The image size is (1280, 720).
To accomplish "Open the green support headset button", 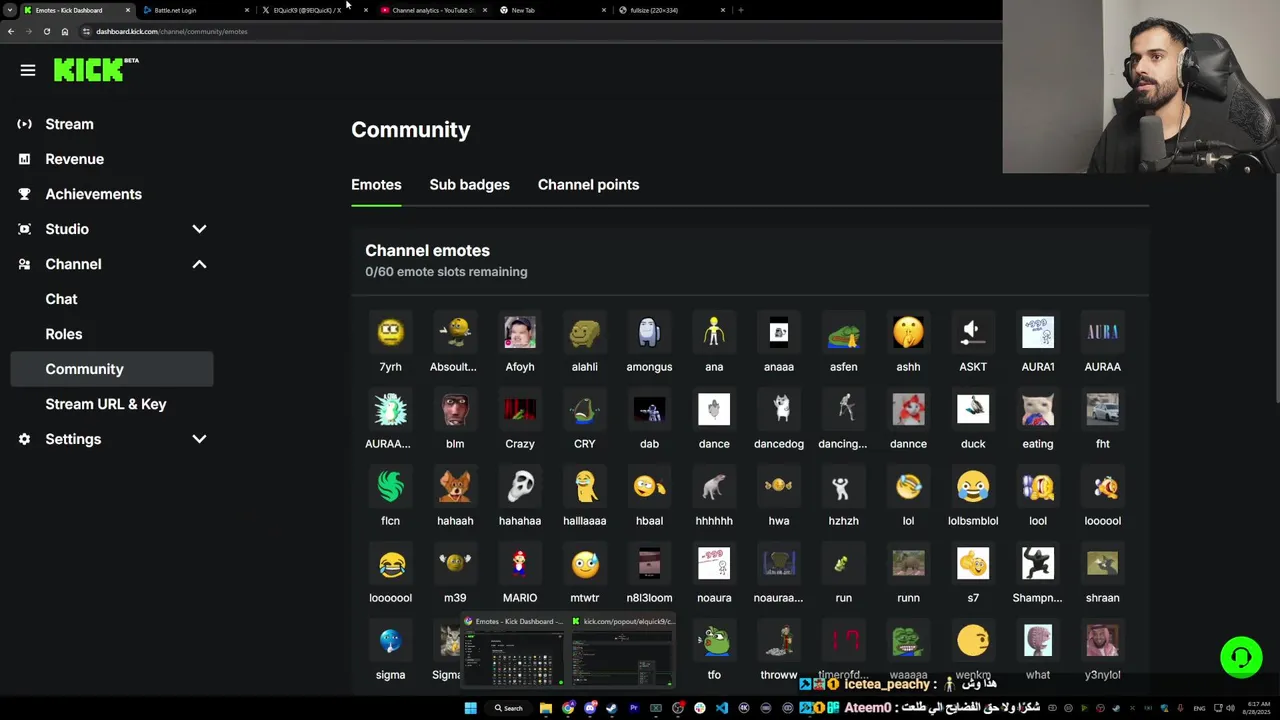I will click(1241, 657).
